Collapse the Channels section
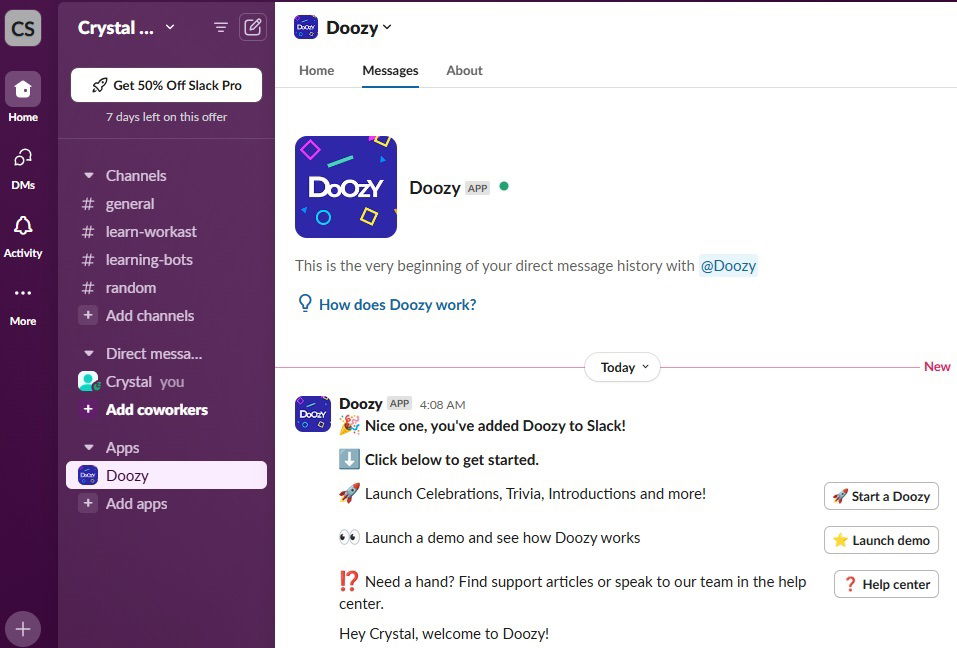957x648 pixels. coord(89,175)
